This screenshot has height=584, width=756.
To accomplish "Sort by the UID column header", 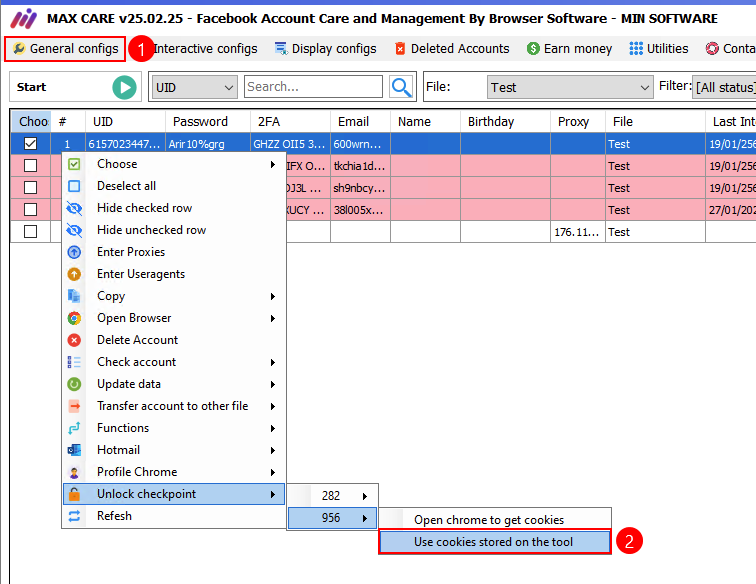I will [x=125, y=122].
